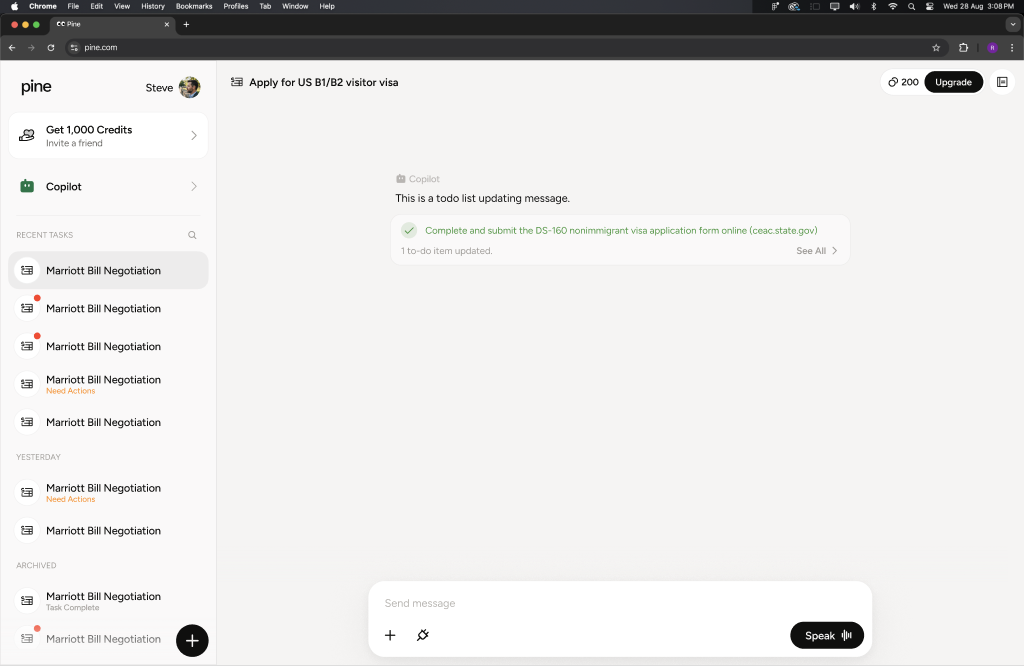Open Copilot from the sidebar
This screenshot has height=666, width=1024.
point(108,187)
